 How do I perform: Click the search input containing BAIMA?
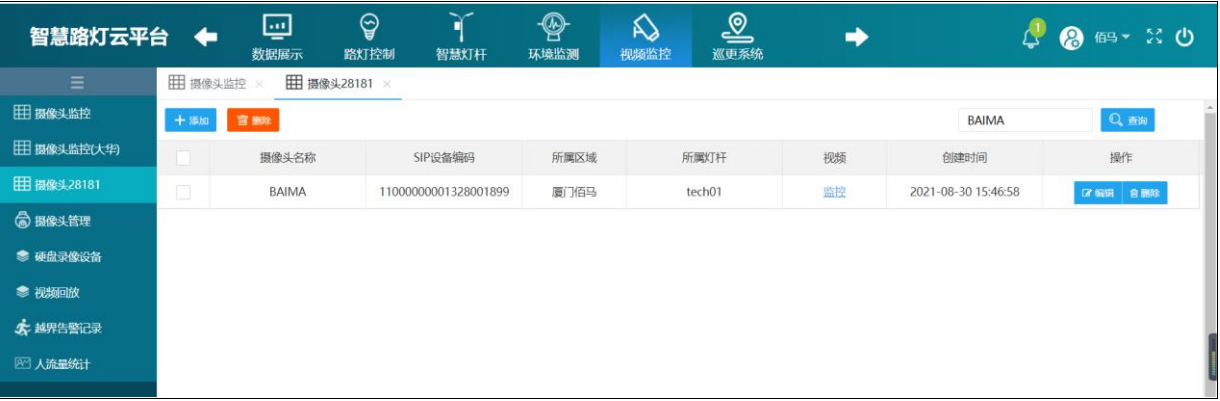pos(1025,120)
